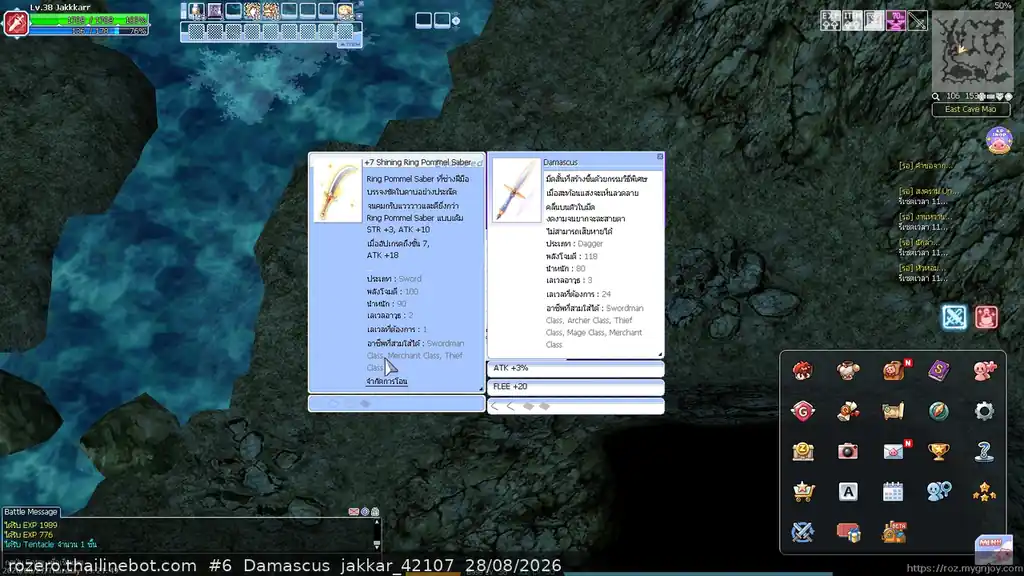The width and height of the screenshot is (1024, 576).
Task: Click the letter A keyboard icon
Action: (x=848, y=492)
